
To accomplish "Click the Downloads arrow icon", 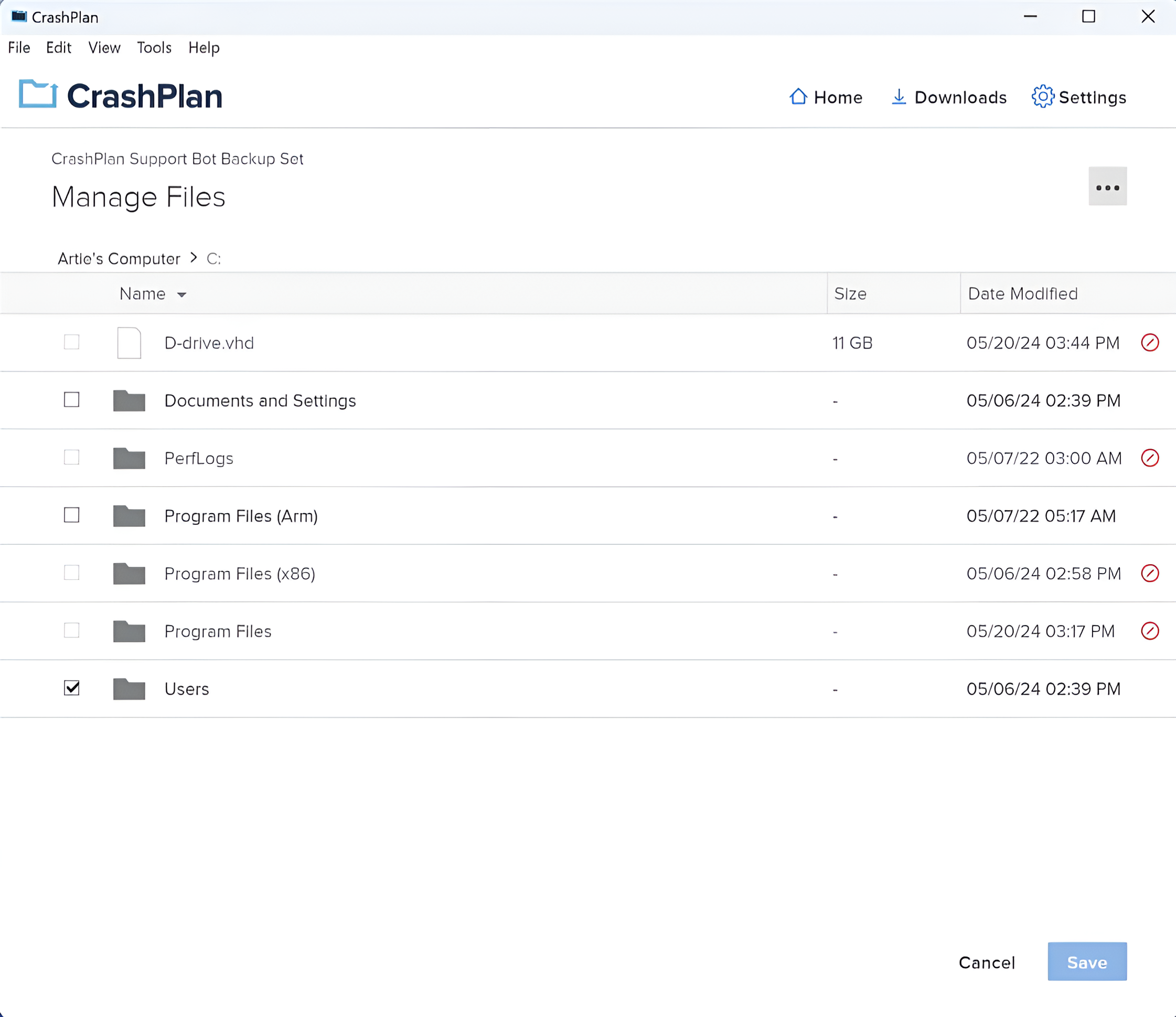I will (x=899, y=97).
